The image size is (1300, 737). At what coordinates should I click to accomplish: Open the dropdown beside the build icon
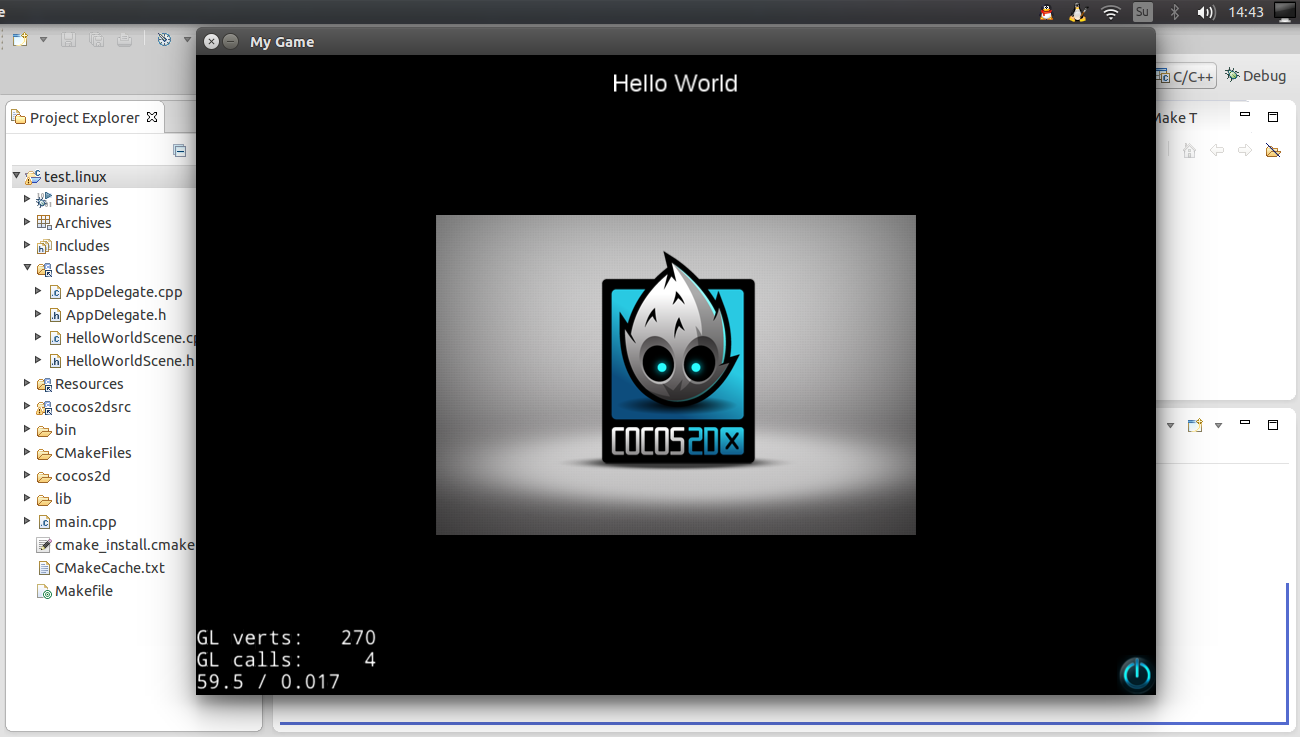[187, 40]
